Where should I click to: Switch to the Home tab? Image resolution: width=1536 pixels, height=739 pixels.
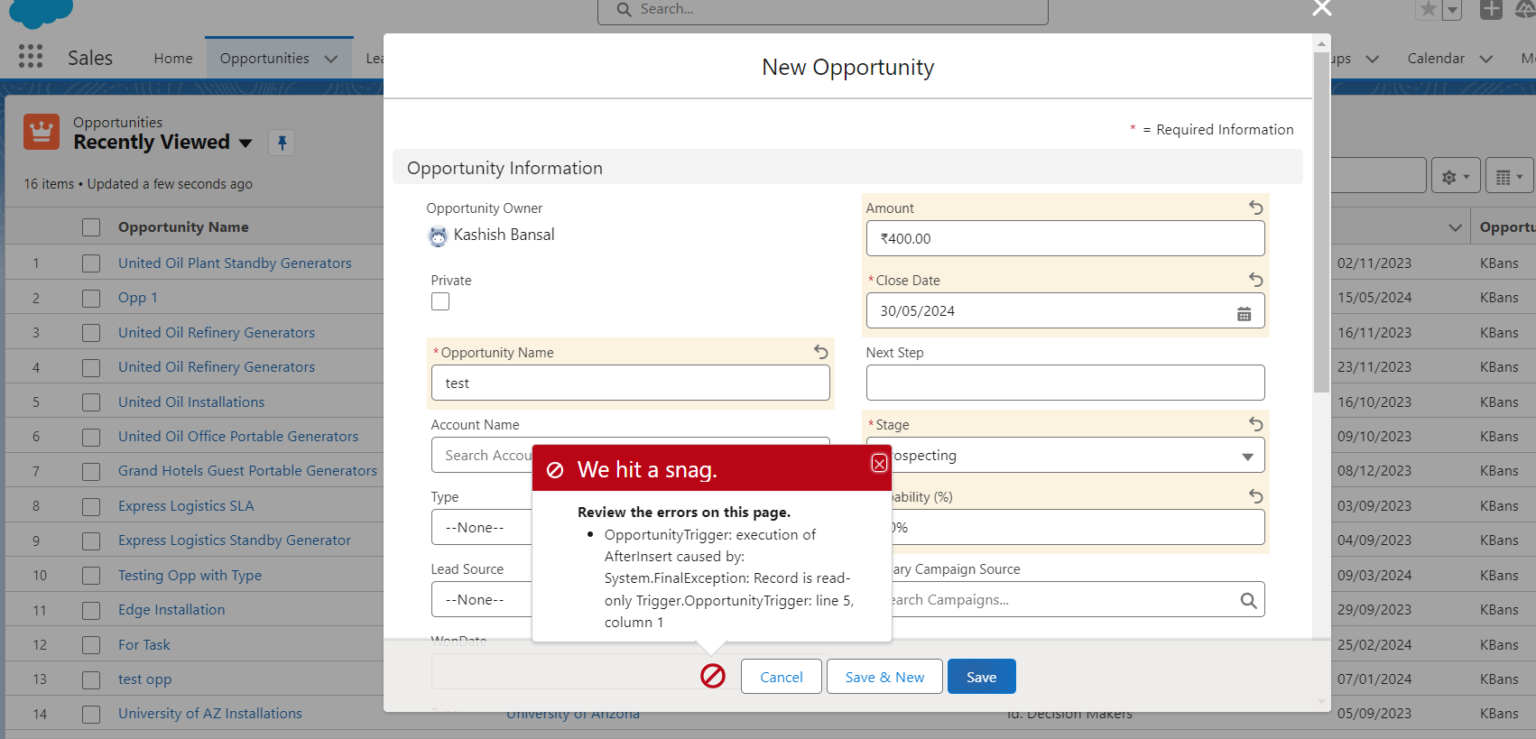[172, 58]
